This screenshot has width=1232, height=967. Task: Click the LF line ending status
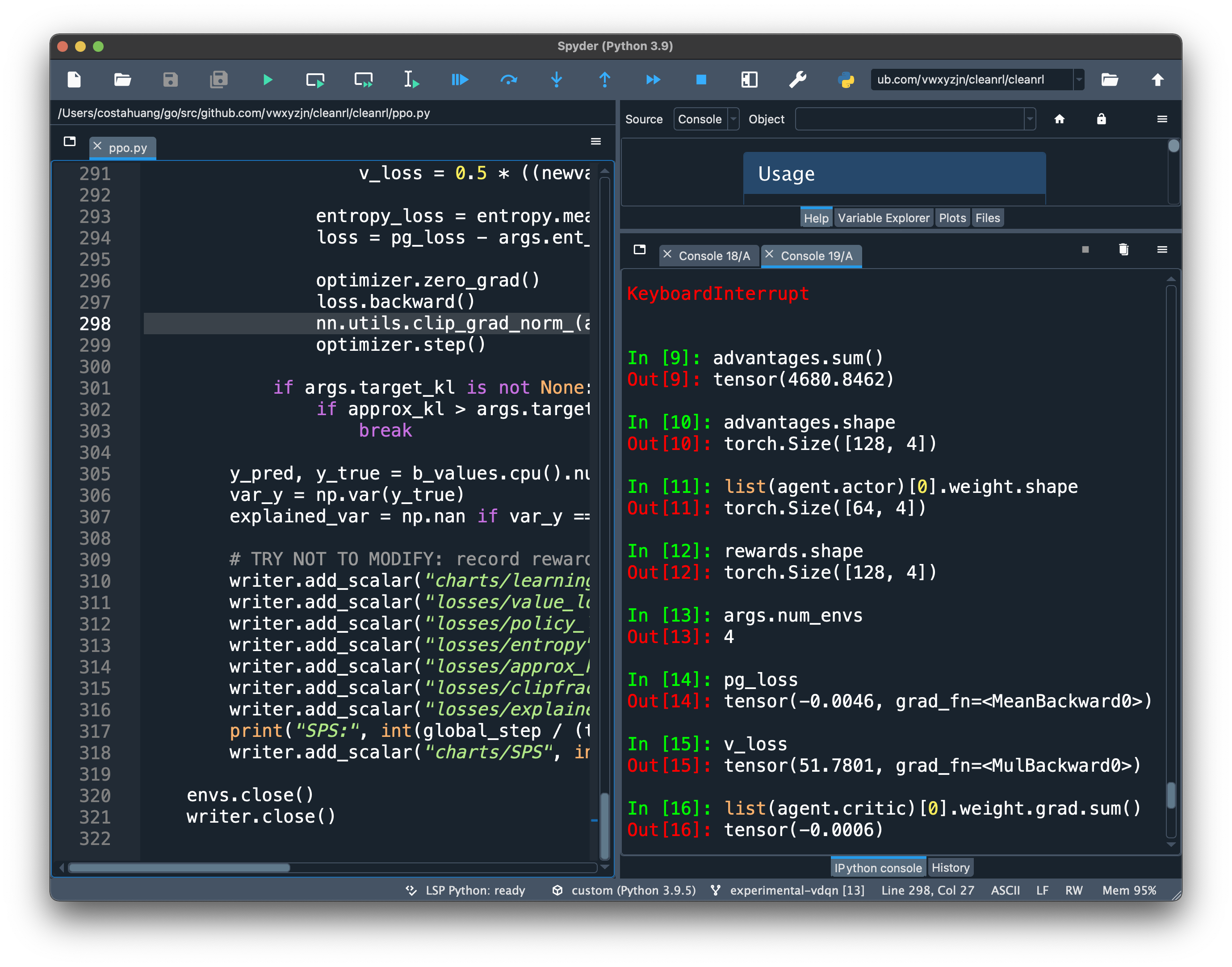pos(1043,890)
